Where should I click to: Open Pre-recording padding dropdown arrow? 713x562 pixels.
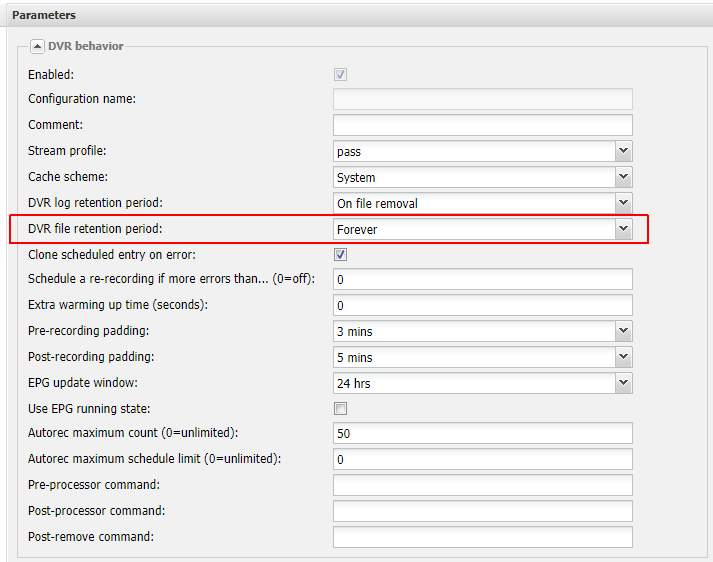pyautogui.click(x=623, y=331)
